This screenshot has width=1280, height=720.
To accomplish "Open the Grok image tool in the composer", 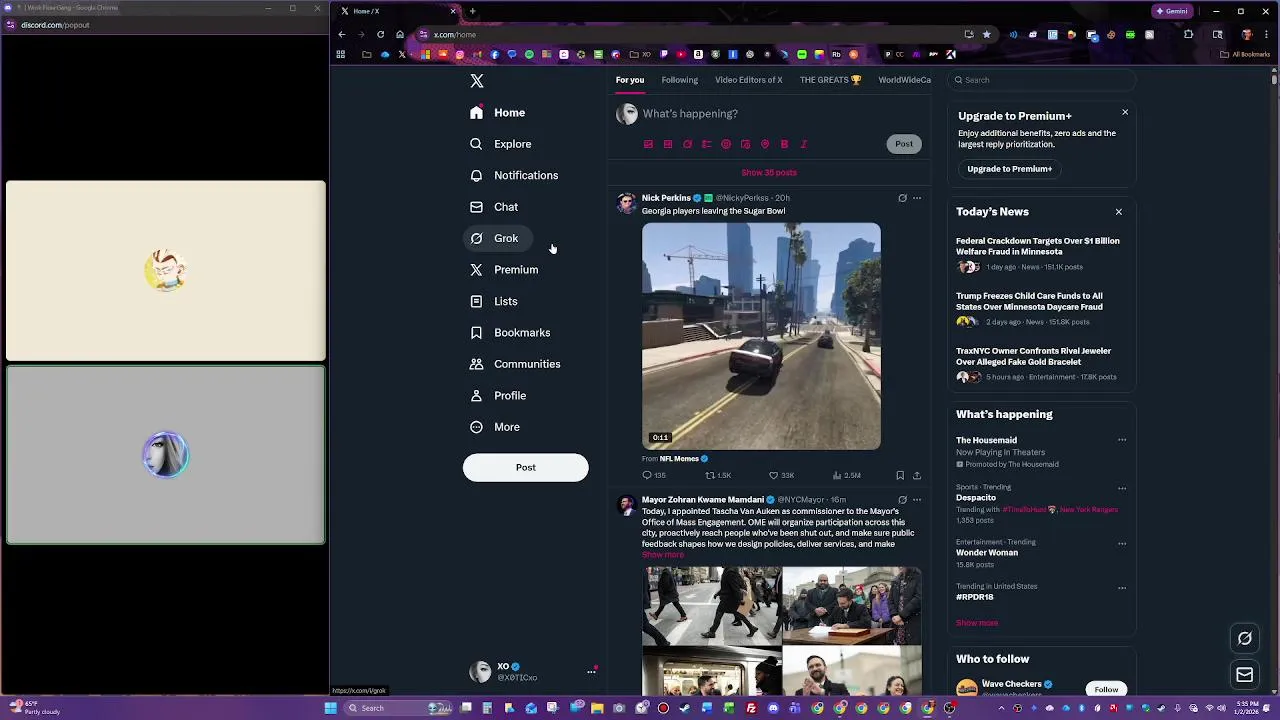I will [x=687, y=144].
